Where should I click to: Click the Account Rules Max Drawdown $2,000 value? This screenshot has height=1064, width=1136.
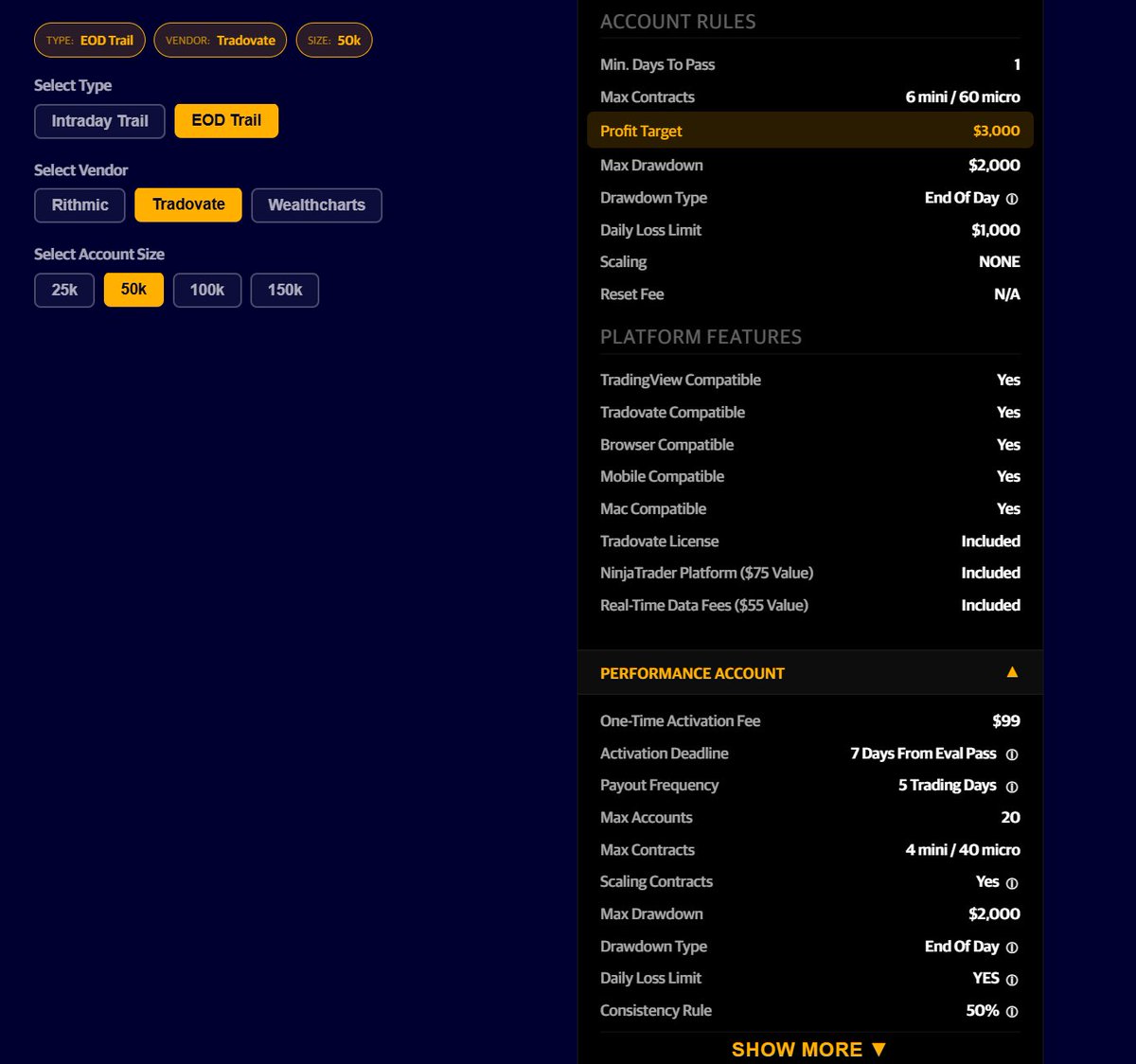click(x=994, y=165)
